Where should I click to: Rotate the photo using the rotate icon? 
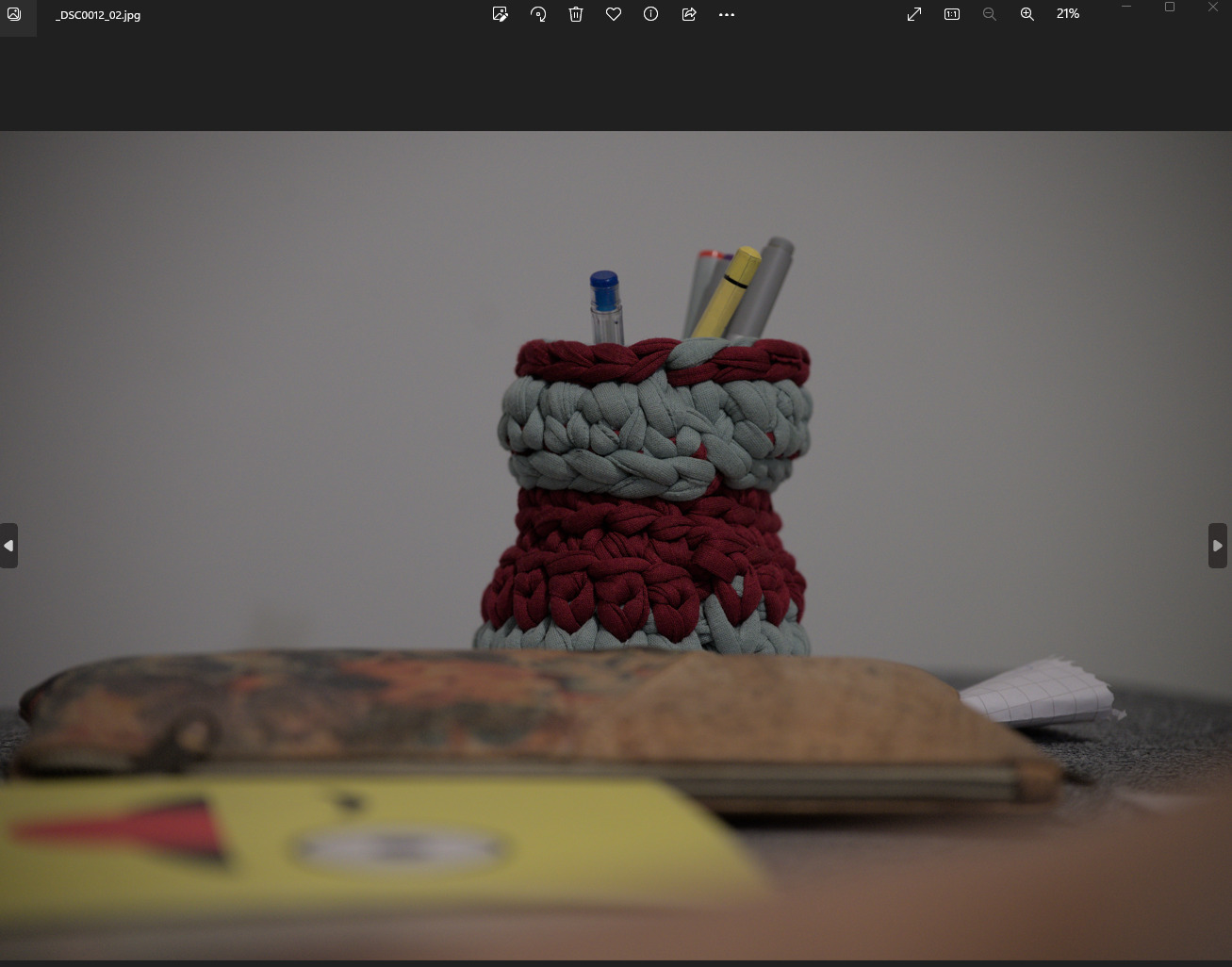[x=538, y=14]
